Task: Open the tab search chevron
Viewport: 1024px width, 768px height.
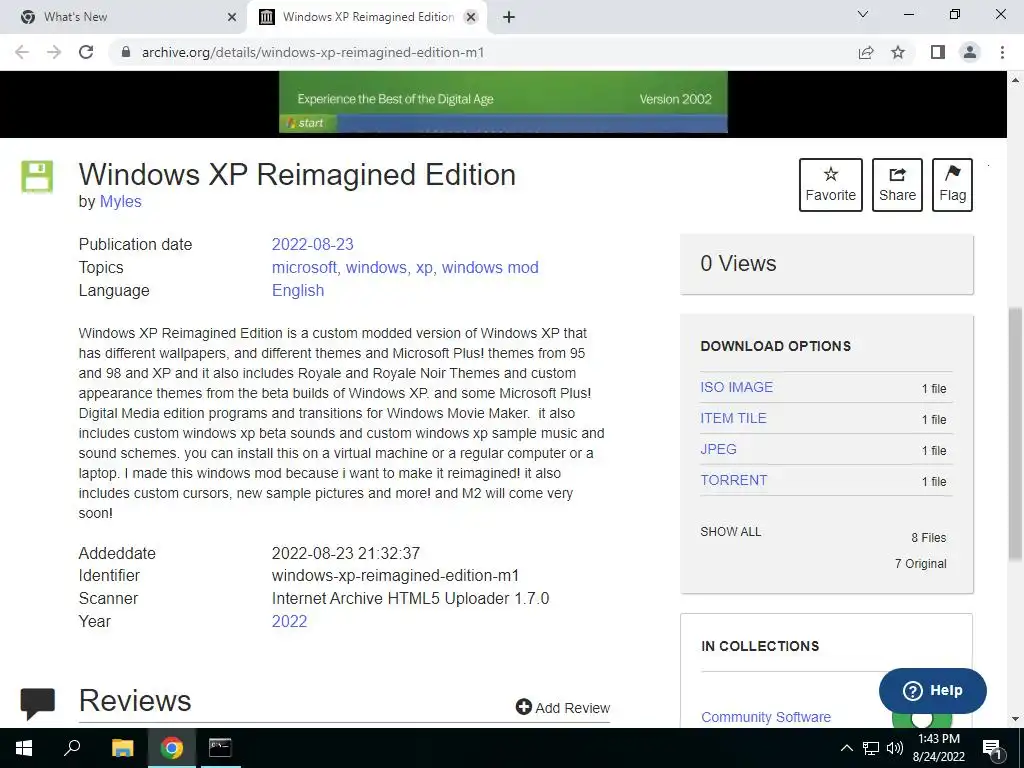Action: click(x=863, y=14)
